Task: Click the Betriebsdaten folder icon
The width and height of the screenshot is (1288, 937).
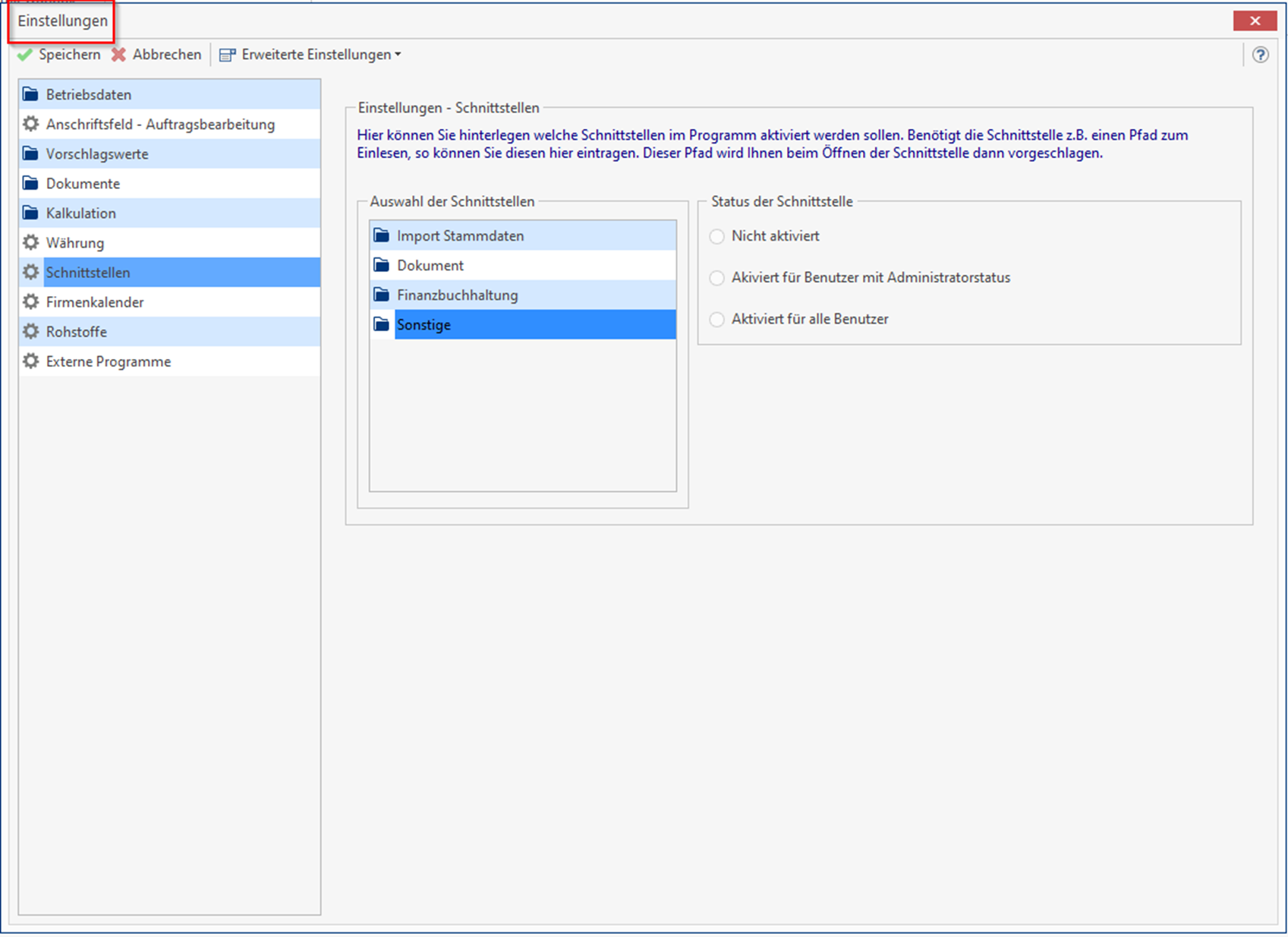Action: pyautogui.click(x=30, y=95)
